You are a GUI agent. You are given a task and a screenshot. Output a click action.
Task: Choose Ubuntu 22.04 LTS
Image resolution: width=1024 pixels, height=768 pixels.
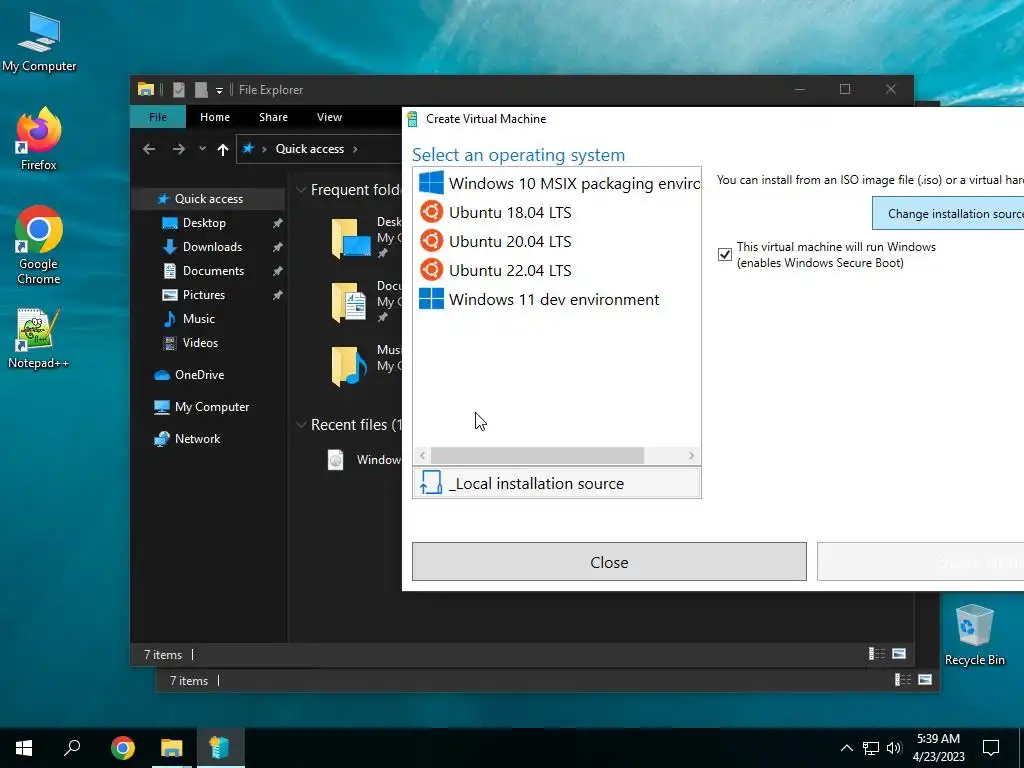pos(558,270)
